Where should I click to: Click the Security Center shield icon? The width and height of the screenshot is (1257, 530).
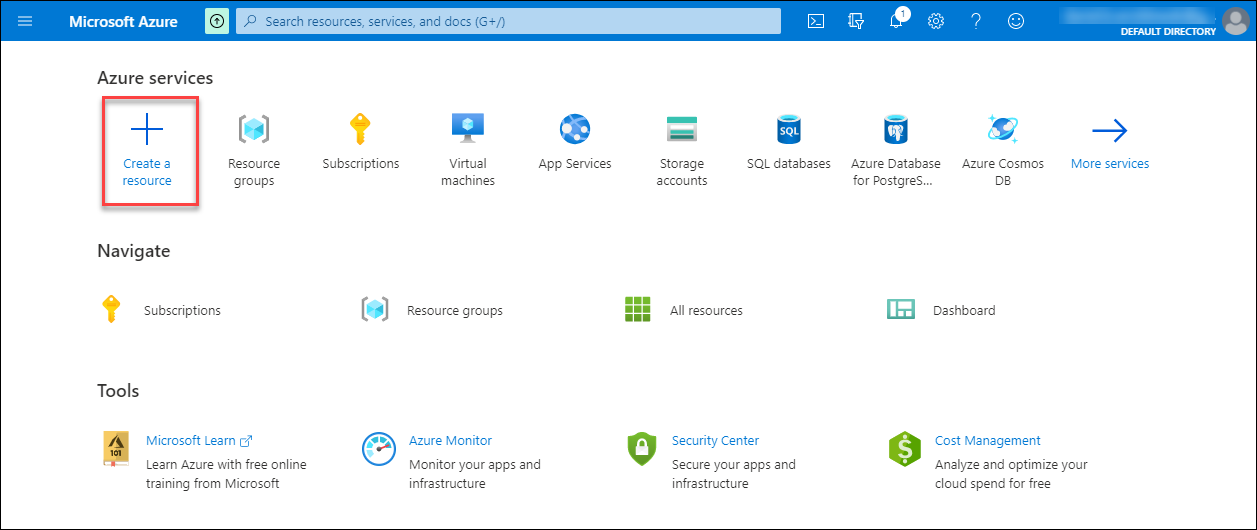pos(640,449)
